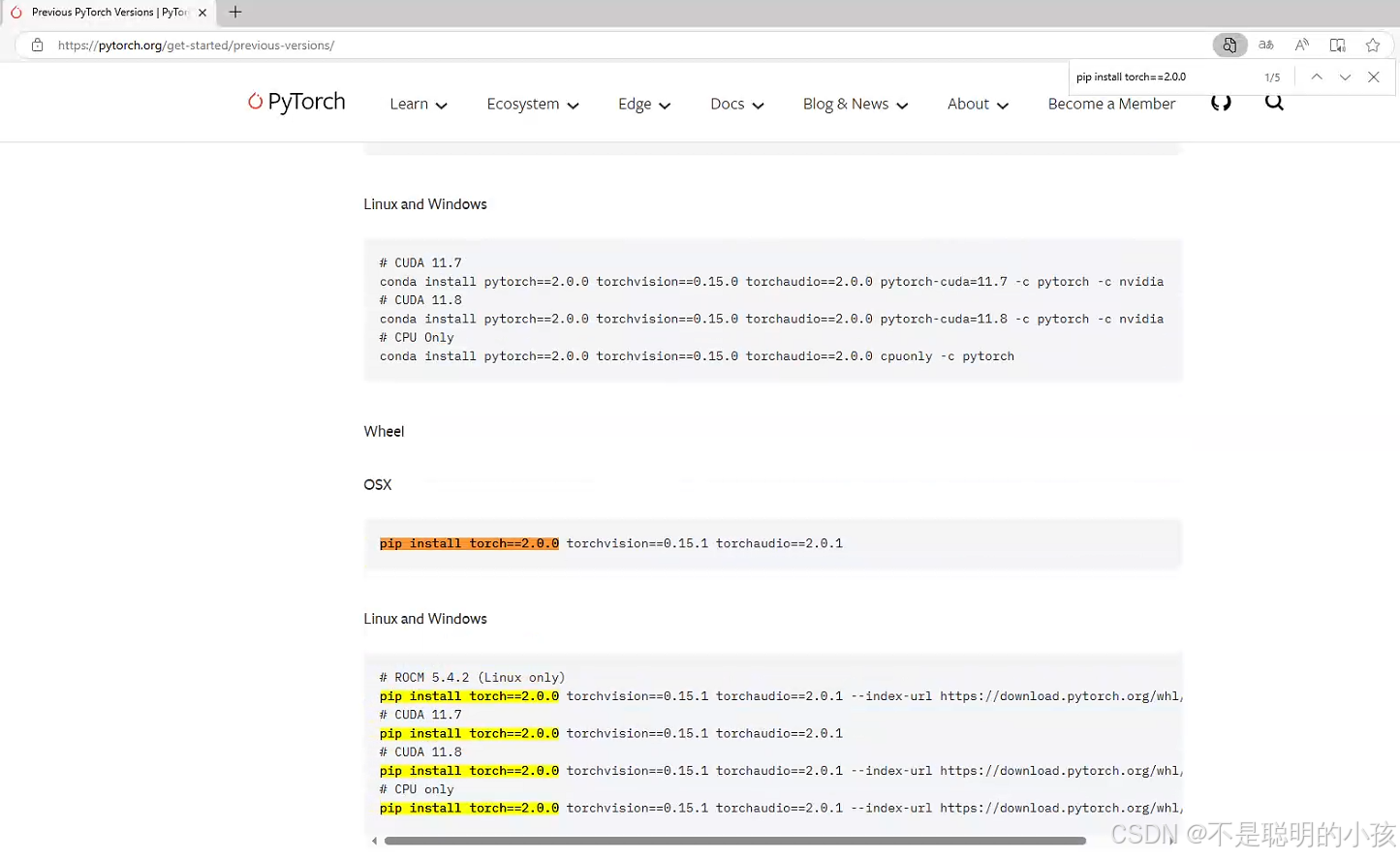Click the immersive reader icon
Image resolution: width=1400 pixels, height=859 pixels.
pos(1338,45)
